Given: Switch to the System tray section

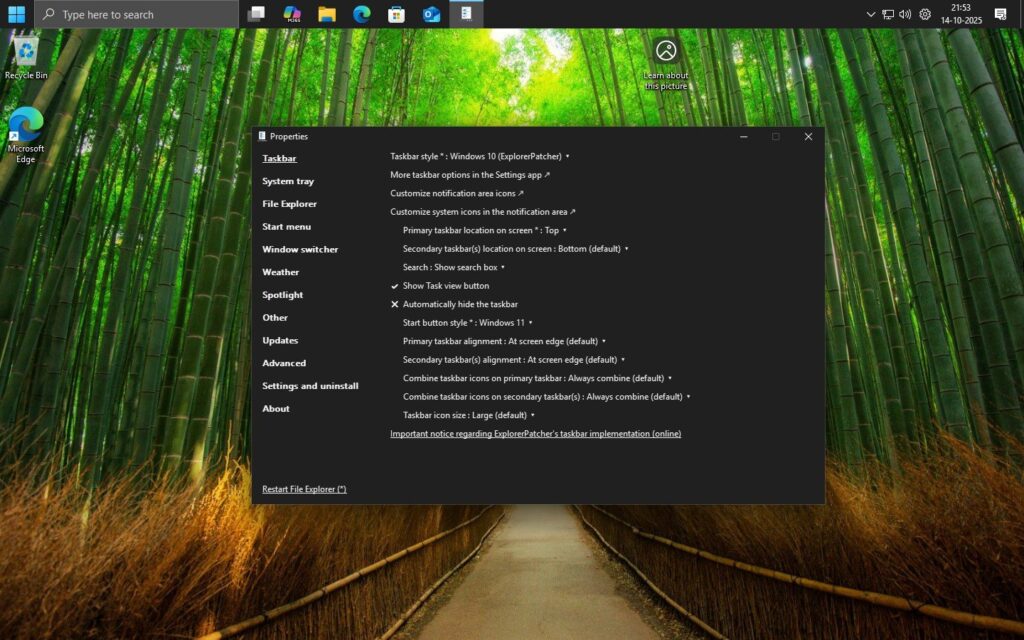Looking at the screenshot, I should (286, 181).
